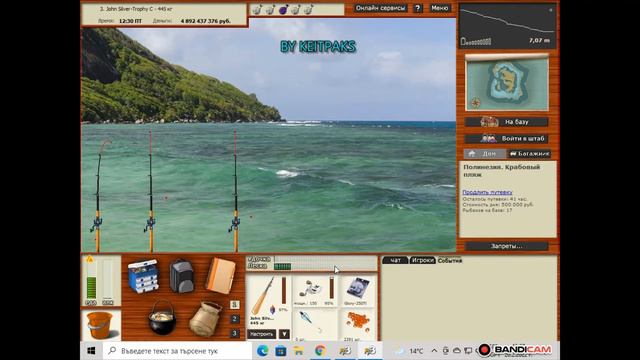Switch to the Игроки tab
Viewport: 640px width, 360px height.
pyautogui.click(x=422, y=260)
